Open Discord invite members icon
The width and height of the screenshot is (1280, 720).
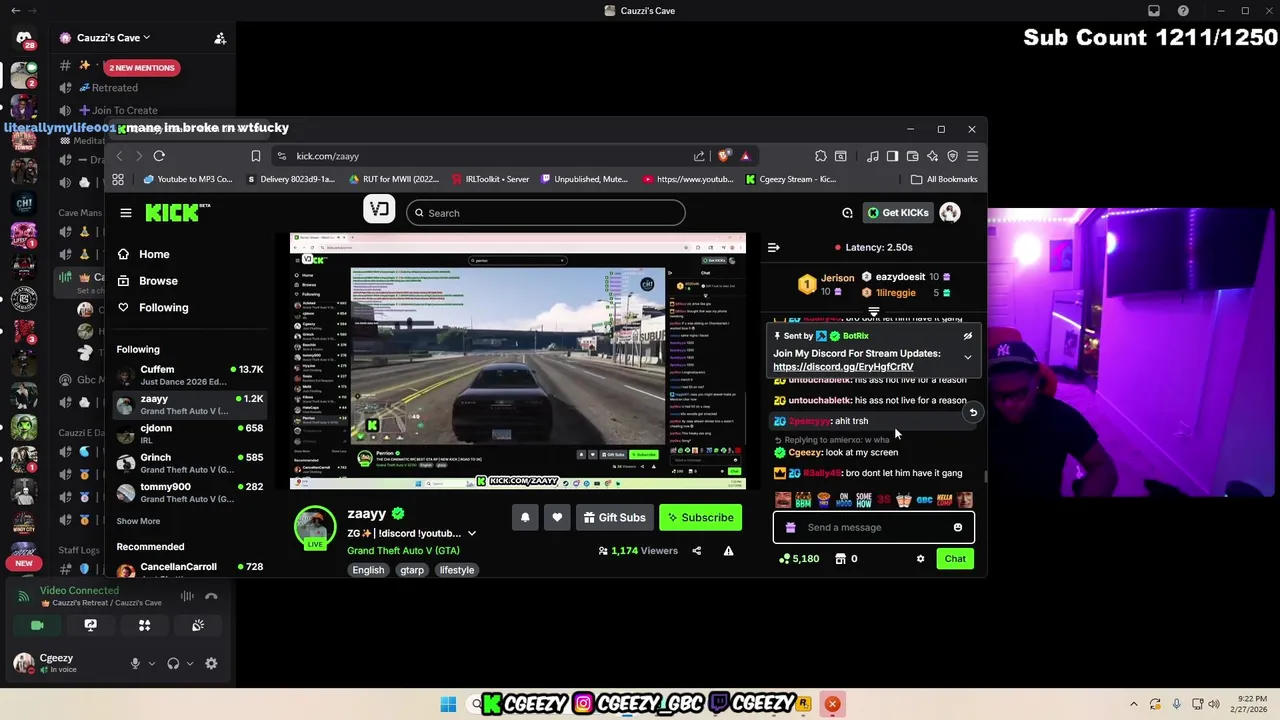pos(220,38)
